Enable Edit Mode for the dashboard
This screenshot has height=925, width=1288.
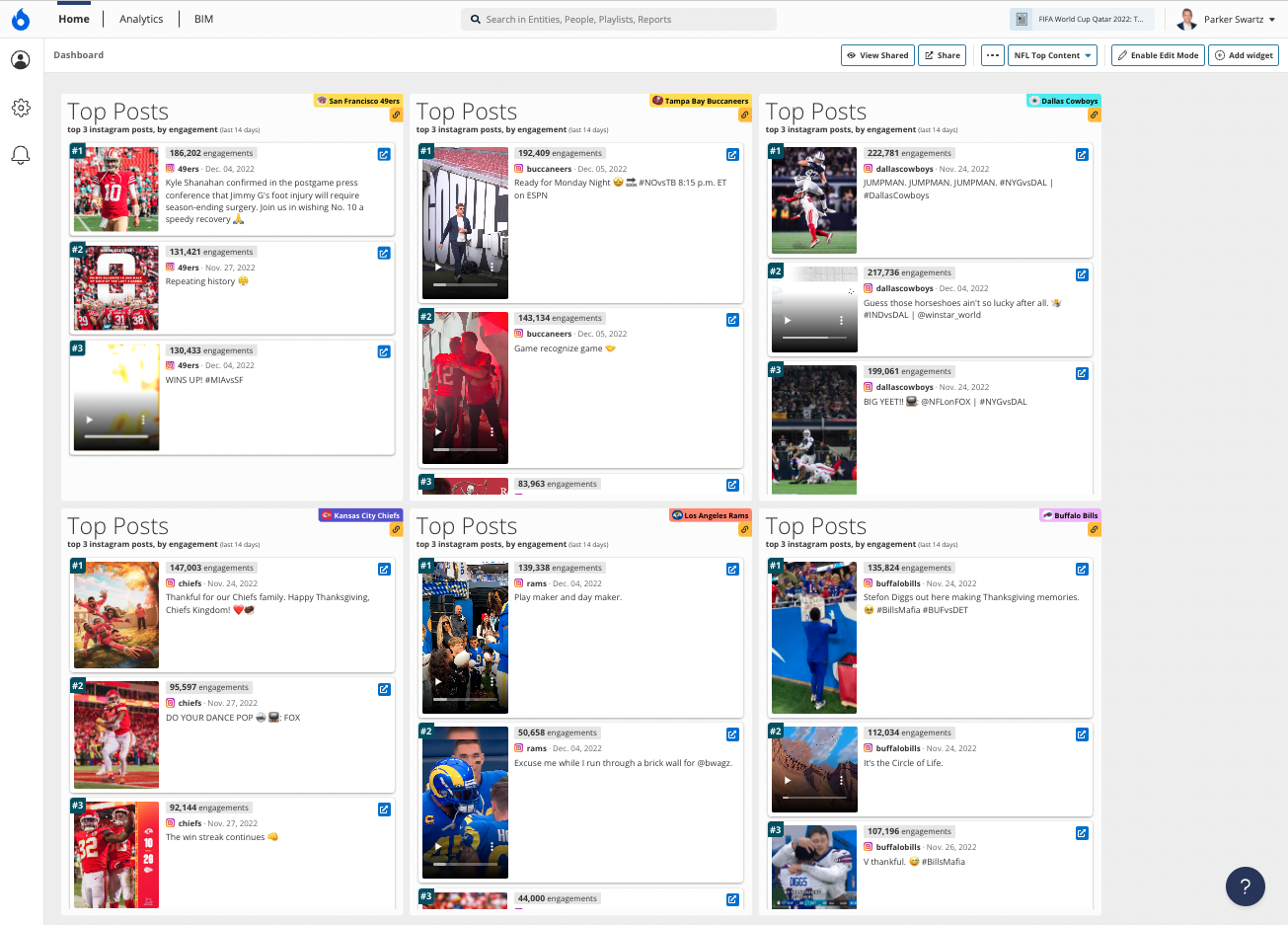tap(1159, 55)
